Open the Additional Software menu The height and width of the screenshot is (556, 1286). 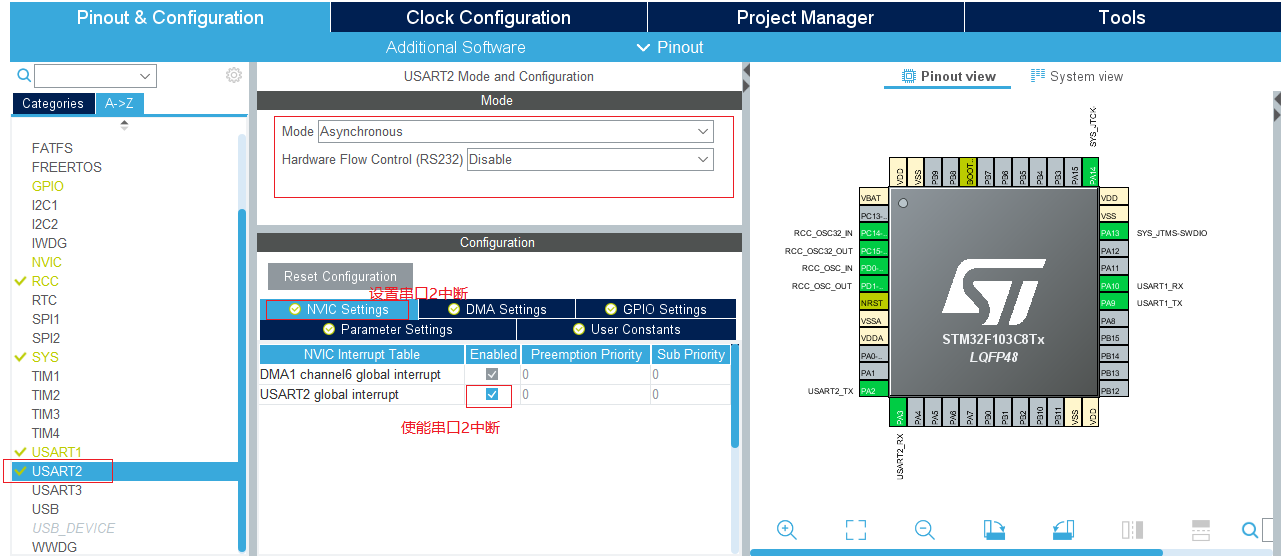click(456, 47)
